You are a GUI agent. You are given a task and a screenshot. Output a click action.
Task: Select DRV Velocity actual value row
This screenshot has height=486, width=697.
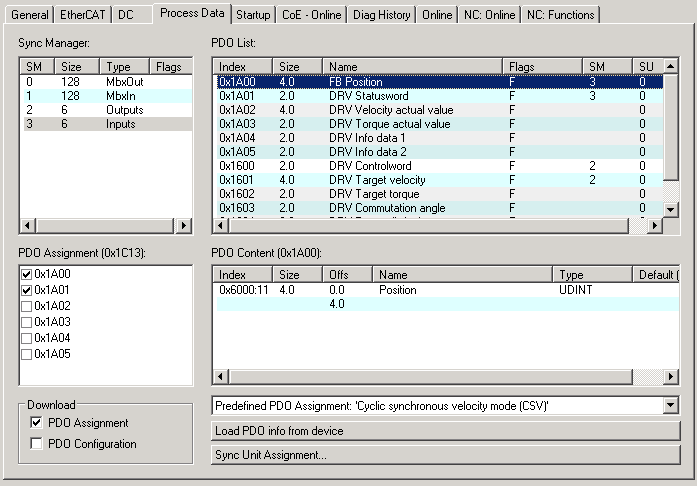point(439,110)
